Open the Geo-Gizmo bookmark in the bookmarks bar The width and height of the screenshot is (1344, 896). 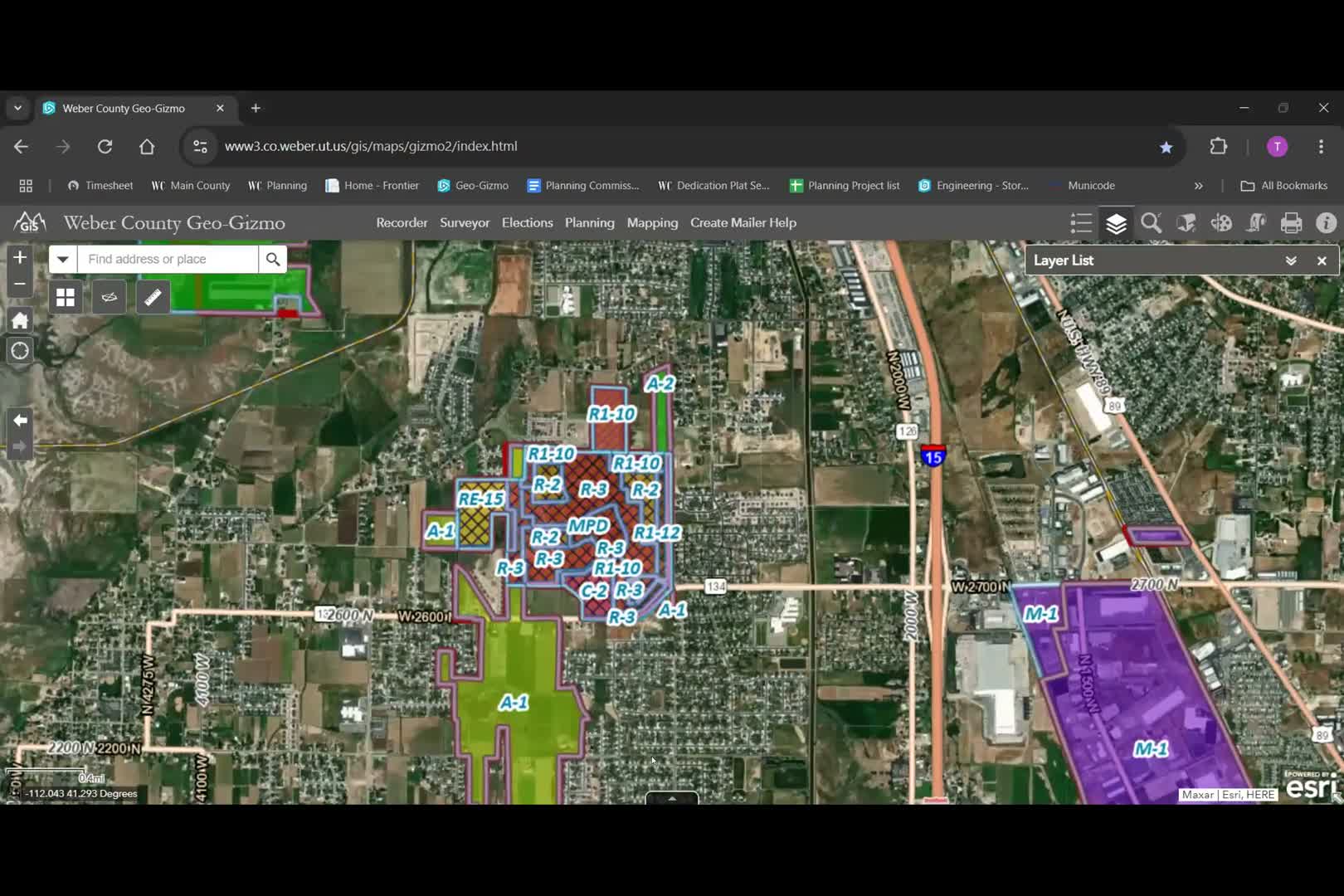tap(473, 185)
